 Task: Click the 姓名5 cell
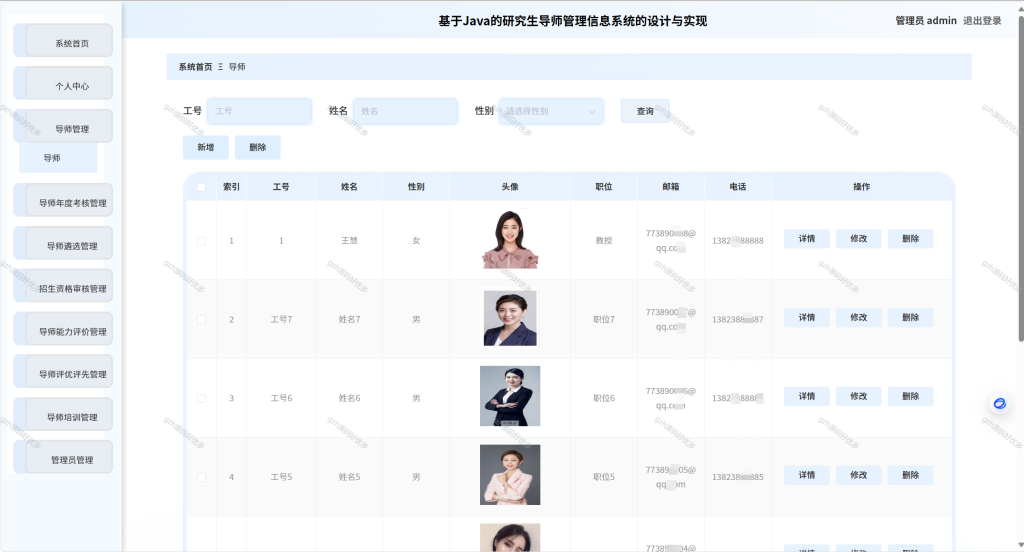[349, 478]
